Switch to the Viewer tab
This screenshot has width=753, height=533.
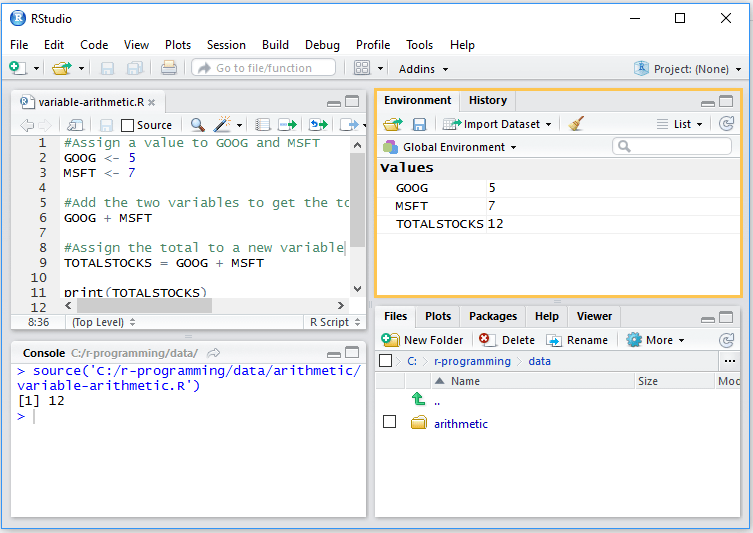tap(594, 316)
